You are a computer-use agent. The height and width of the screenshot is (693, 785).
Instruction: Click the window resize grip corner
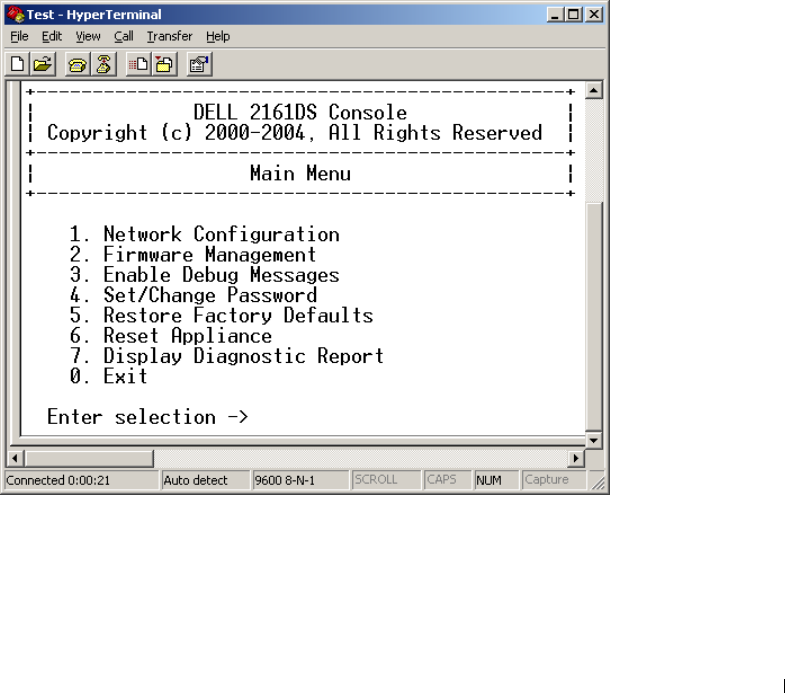(598, 482)
